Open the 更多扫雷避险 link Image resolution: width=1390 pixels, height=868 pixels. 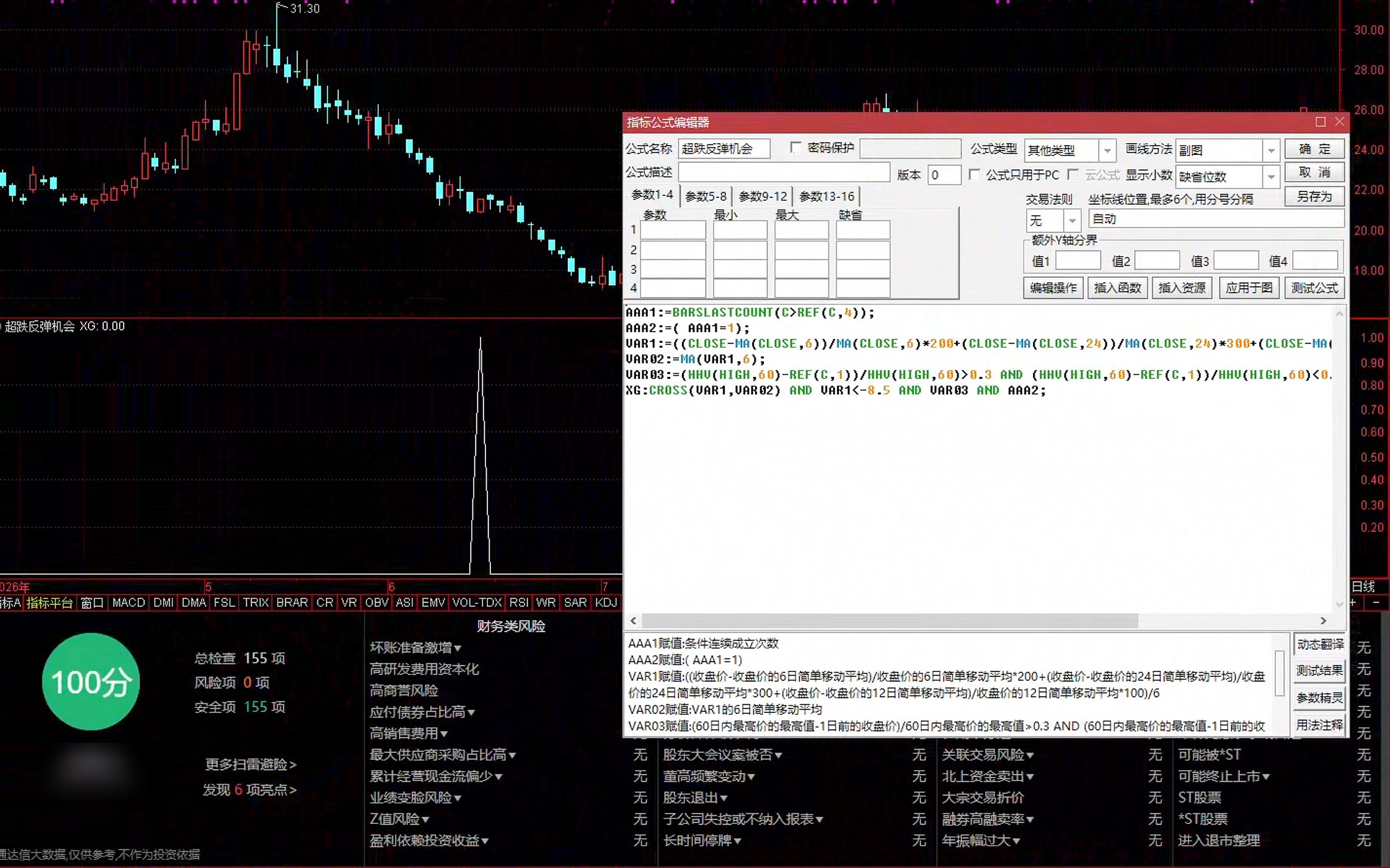251,764
